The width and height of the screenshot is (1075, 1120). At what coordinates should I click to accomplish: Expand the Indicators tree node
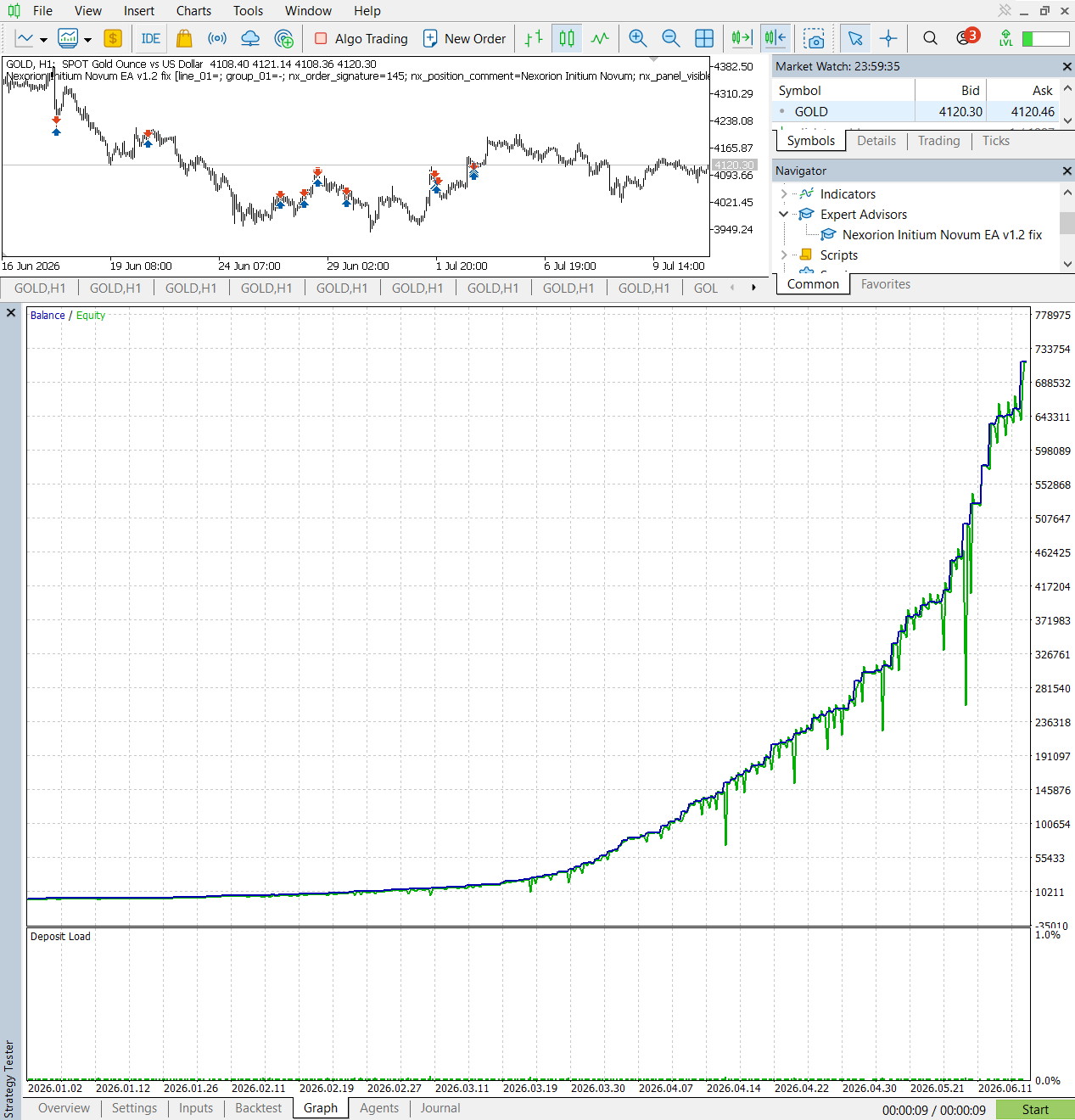tap(783, 194)
